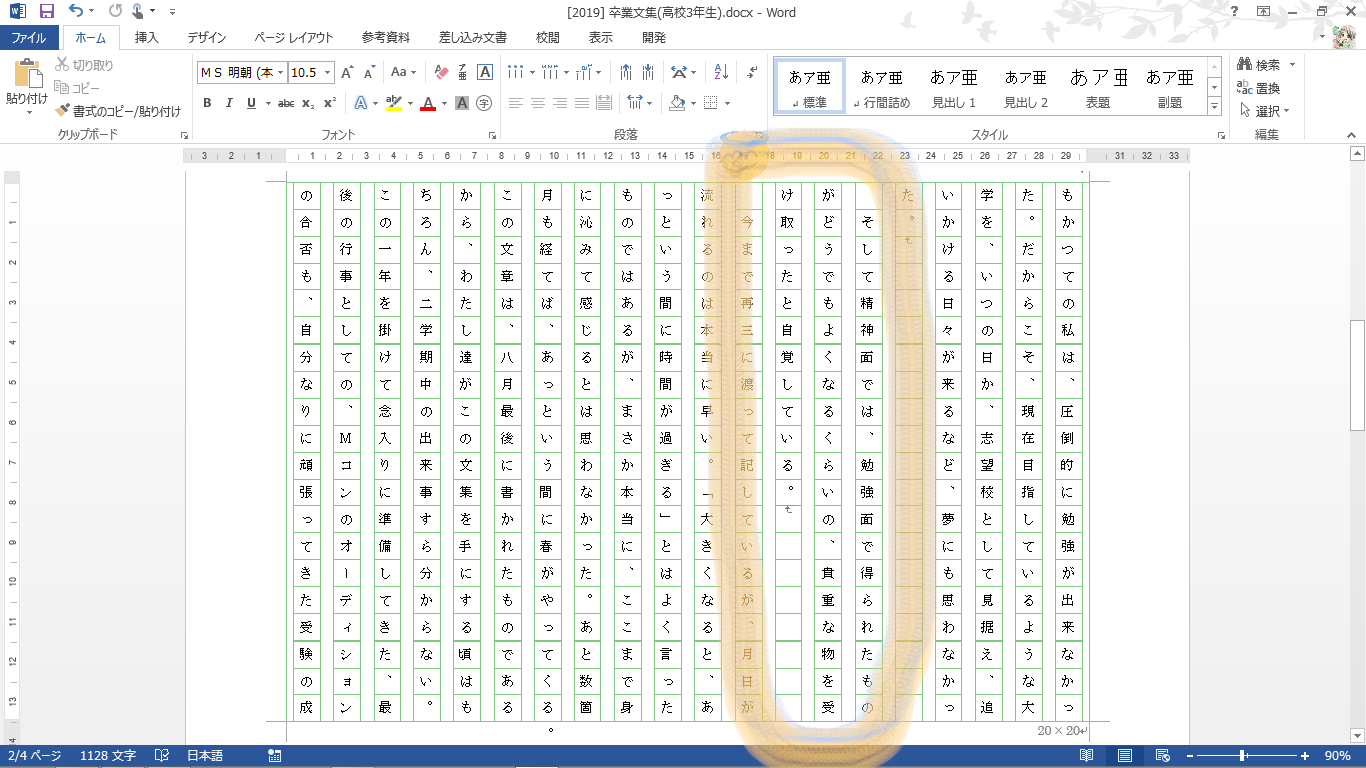1366x768 pixels.
Task: Adjust the zoom slider handle
Action: (x=1242, y=756)
